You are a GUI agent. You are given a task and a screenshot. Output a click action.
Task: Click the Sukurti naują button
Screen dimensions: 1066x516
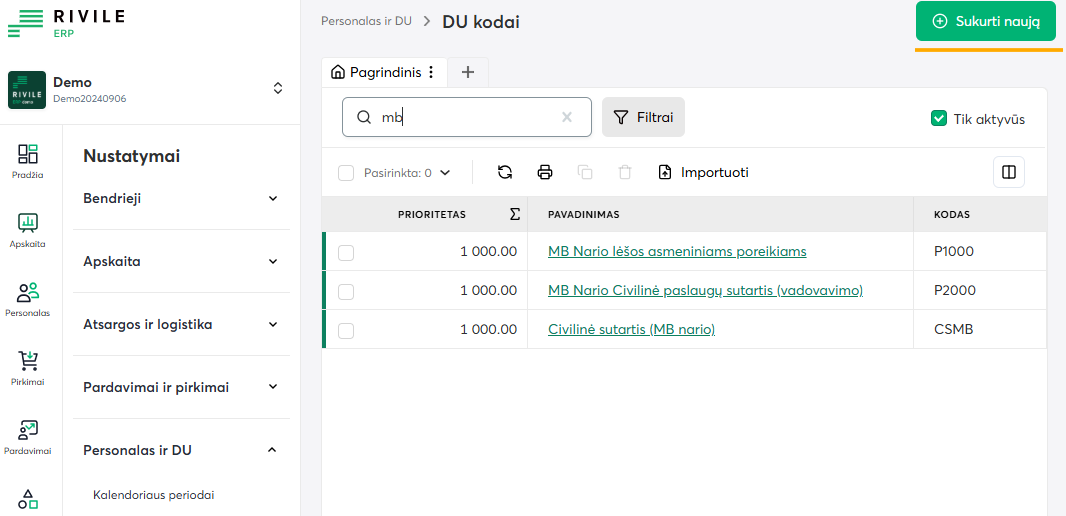(985, 21)
